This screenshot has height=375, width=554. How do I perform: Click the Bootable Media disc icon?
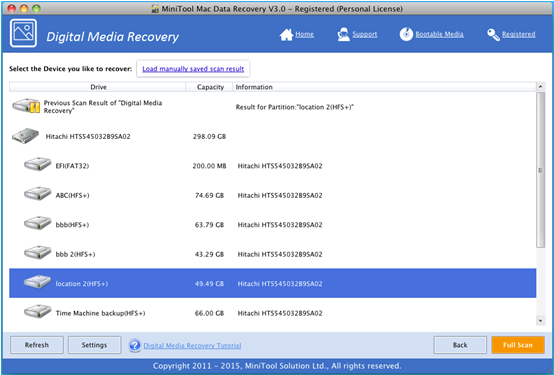[x=406, y=34]
